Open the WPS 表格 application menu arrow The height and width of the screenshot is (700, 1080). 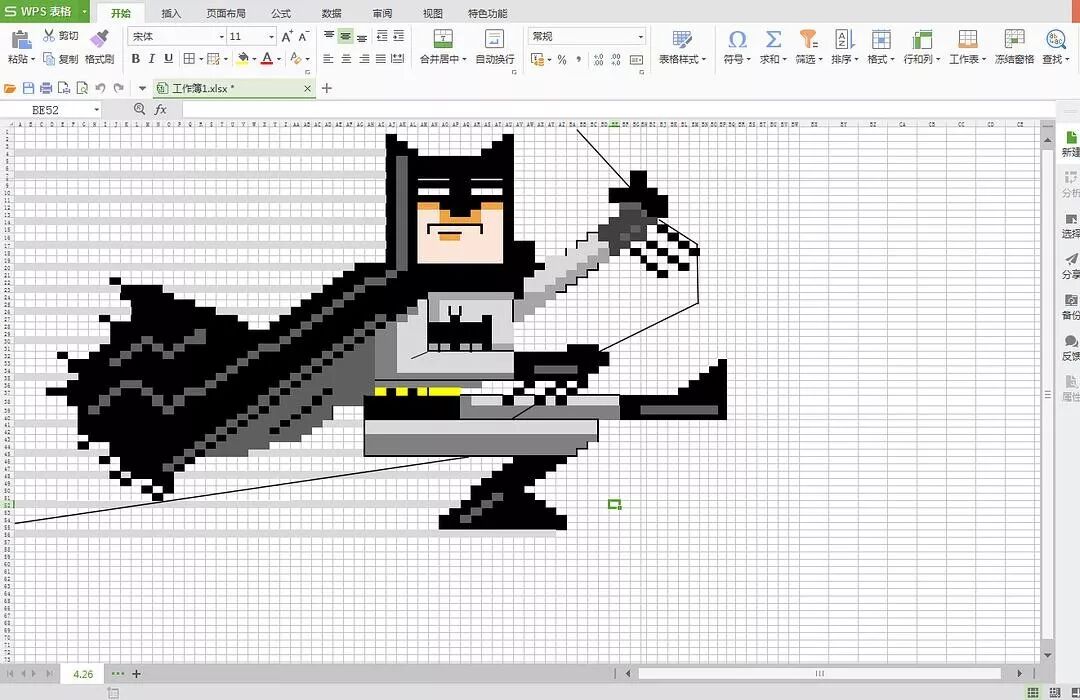(x=84, y=12)
